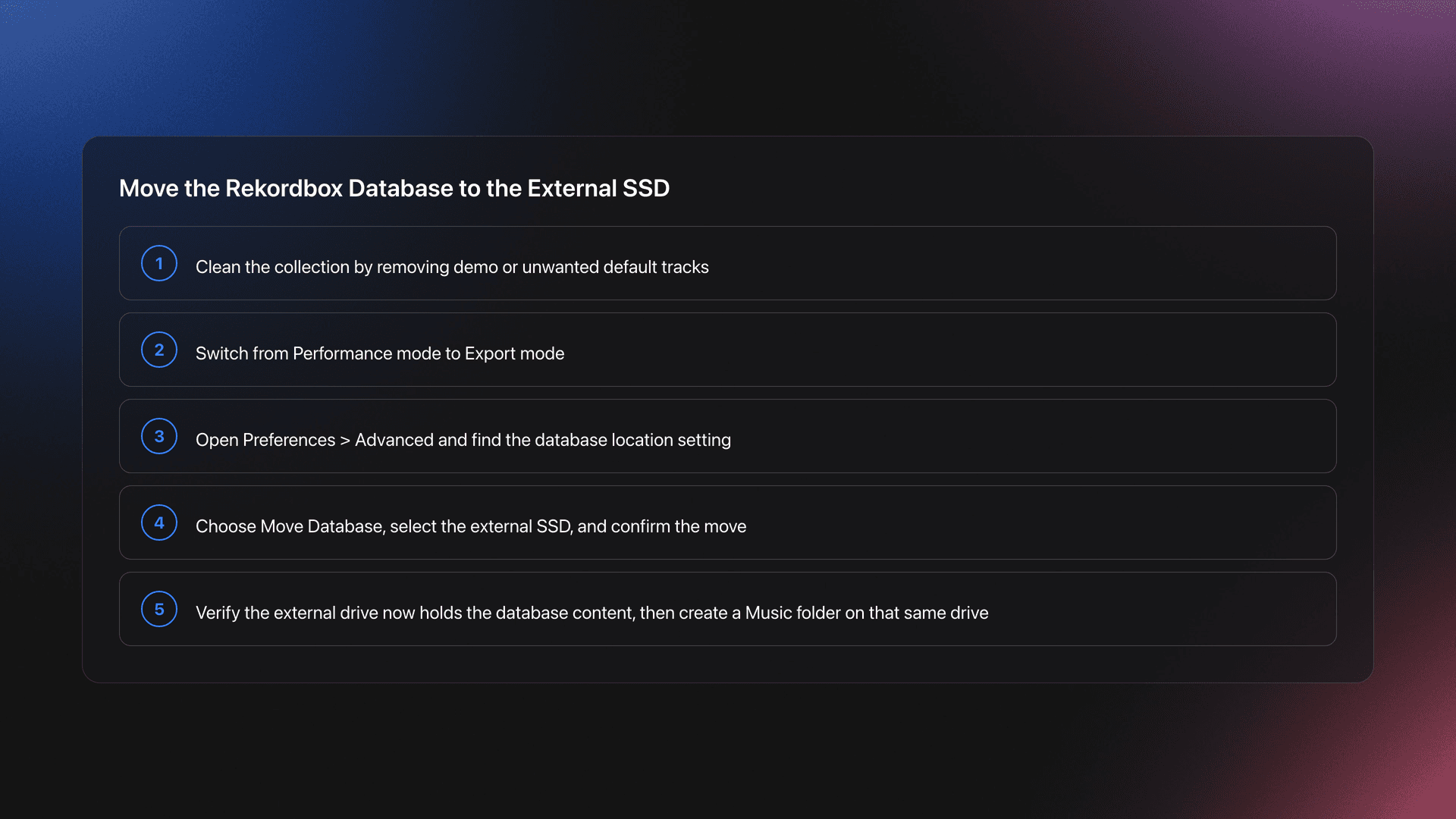The width and height of the screenshot is (1456, 819).
Task: Click the word "Rekordbox" in the heading
Action: 284,188
